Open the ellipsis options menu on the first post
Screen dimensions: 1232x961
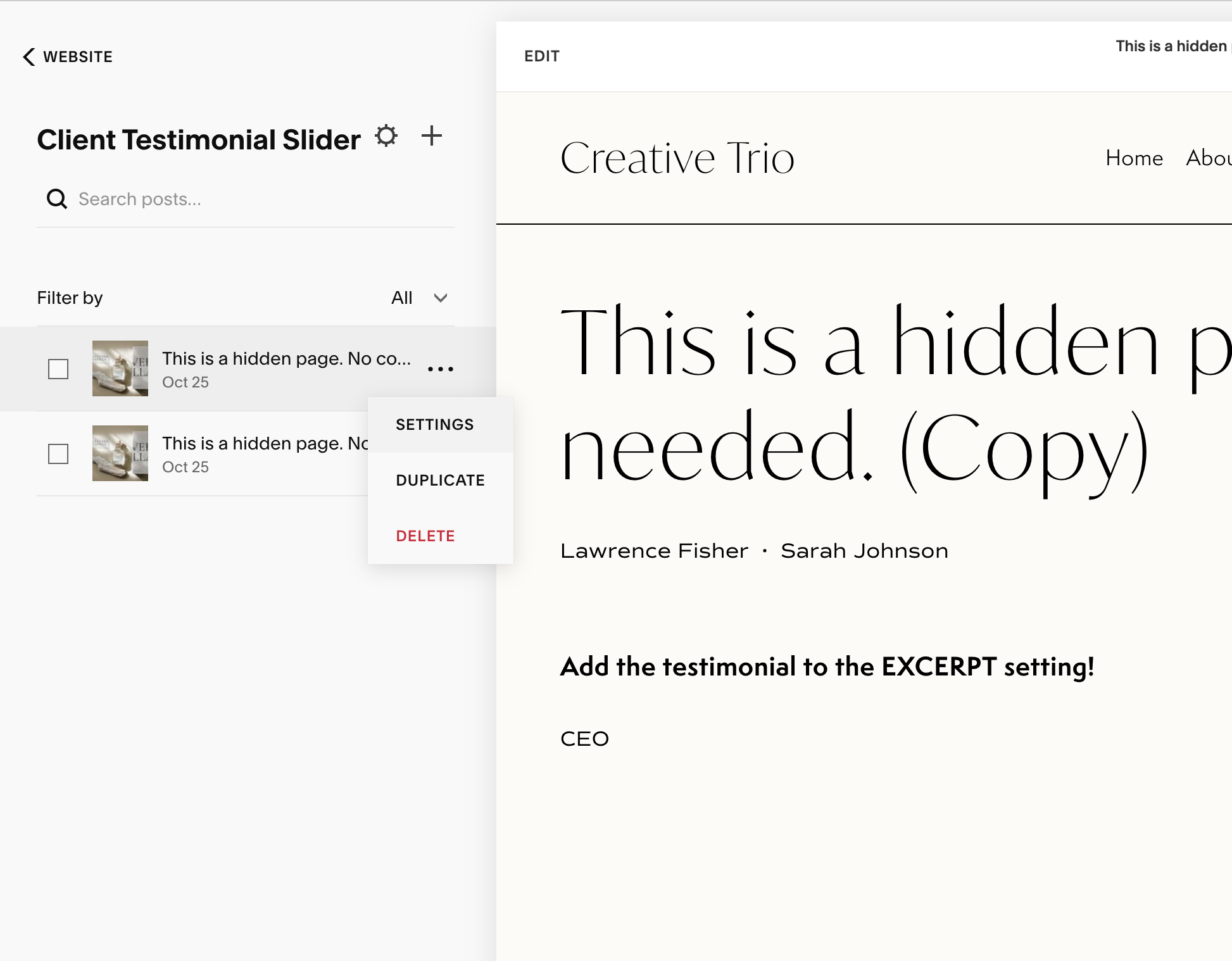(442, 368)
